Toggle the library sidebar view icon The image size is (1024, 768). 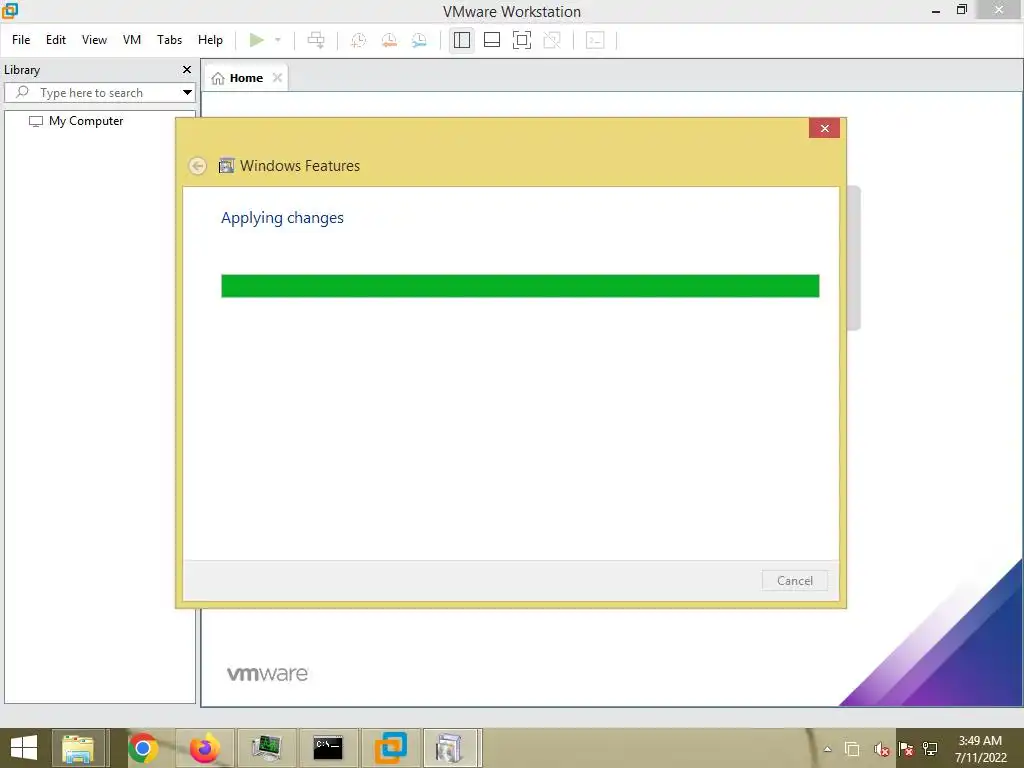click(462, 40)
